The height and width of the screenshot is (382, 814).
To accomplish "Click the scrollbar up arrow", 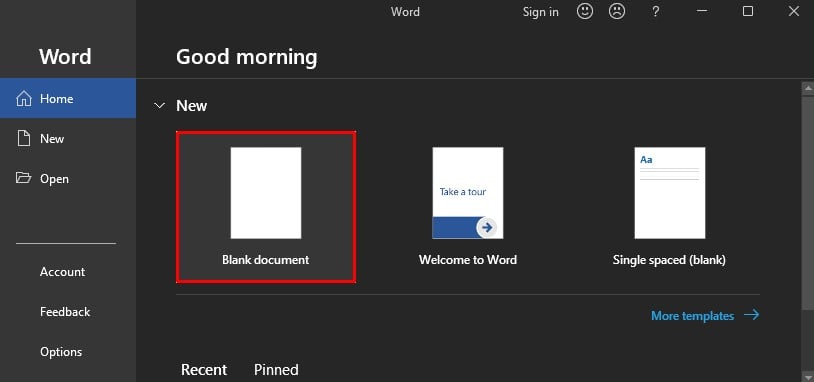I will (x=808, y=89).
